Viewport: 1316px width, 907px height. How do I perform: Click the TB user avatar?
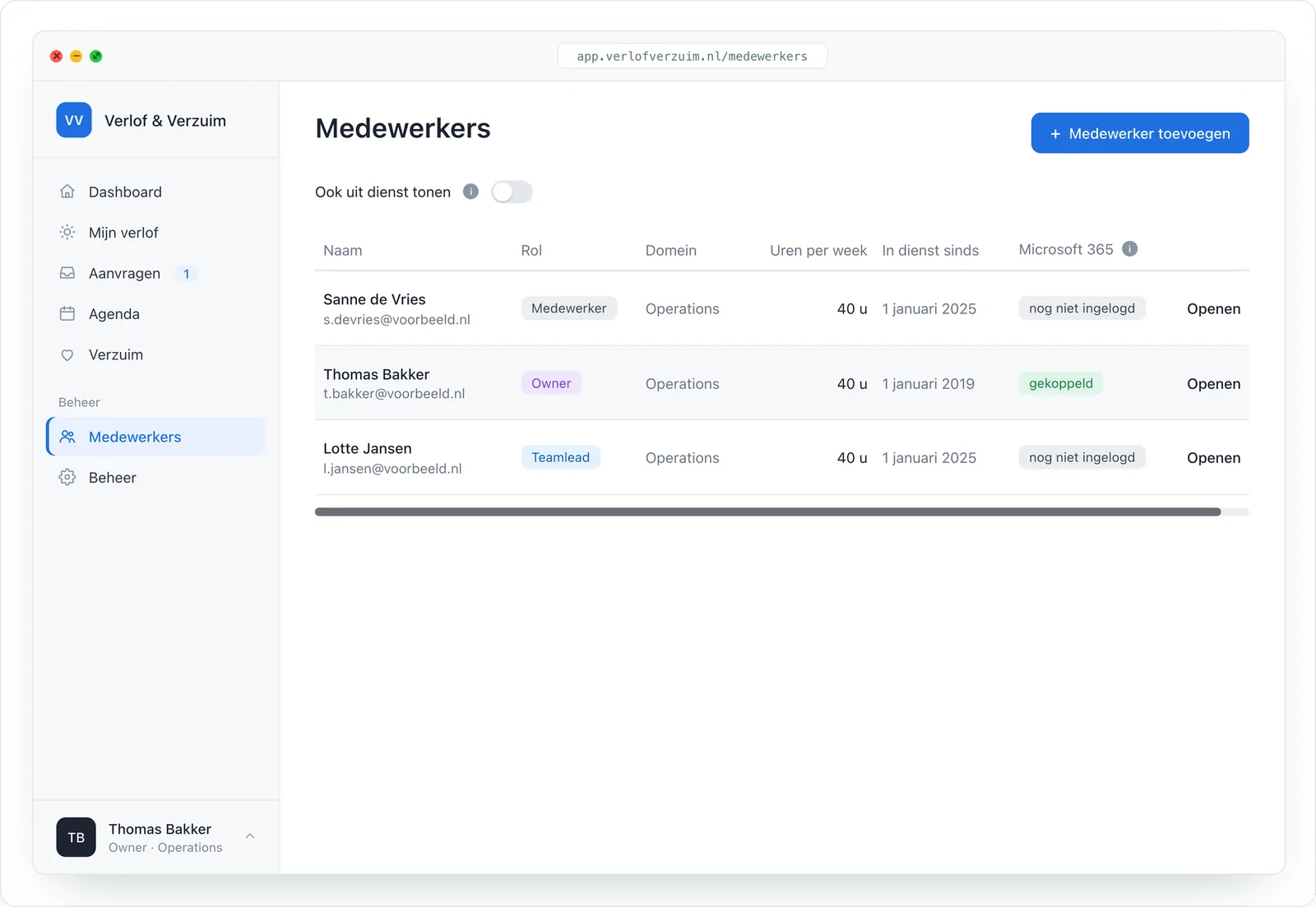click(x=76, y=837)
